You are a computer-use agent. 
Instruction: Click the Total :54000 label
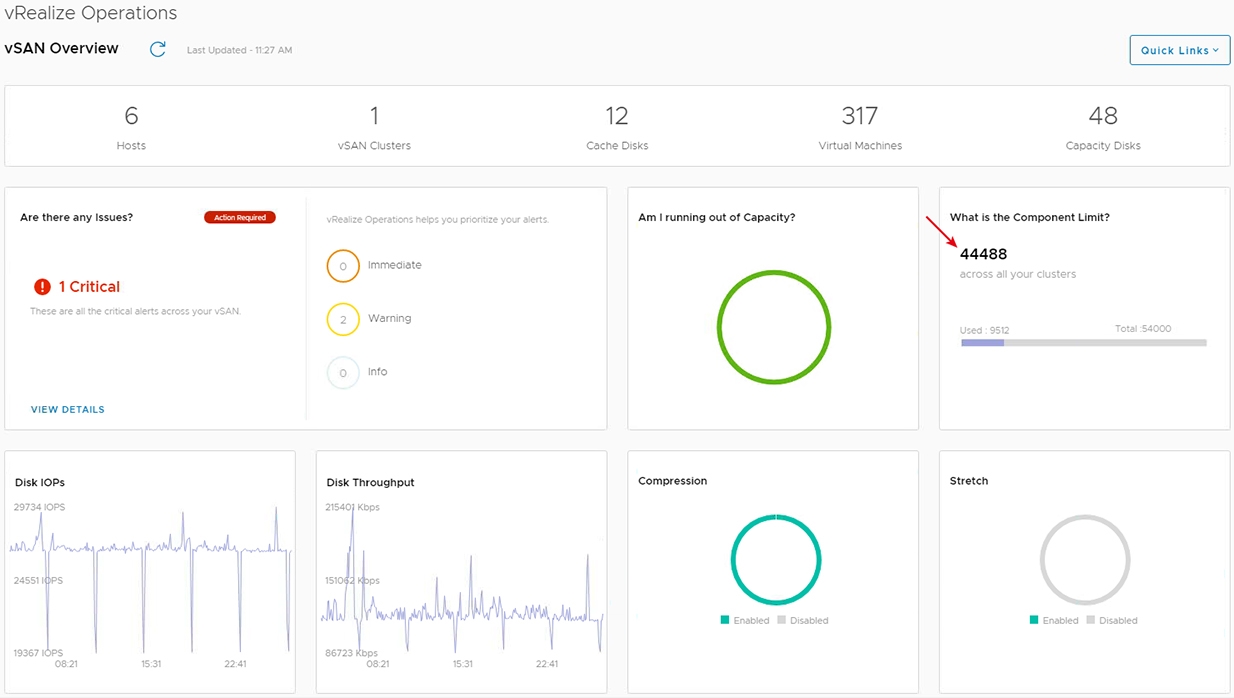click(x=1143, y=328)
